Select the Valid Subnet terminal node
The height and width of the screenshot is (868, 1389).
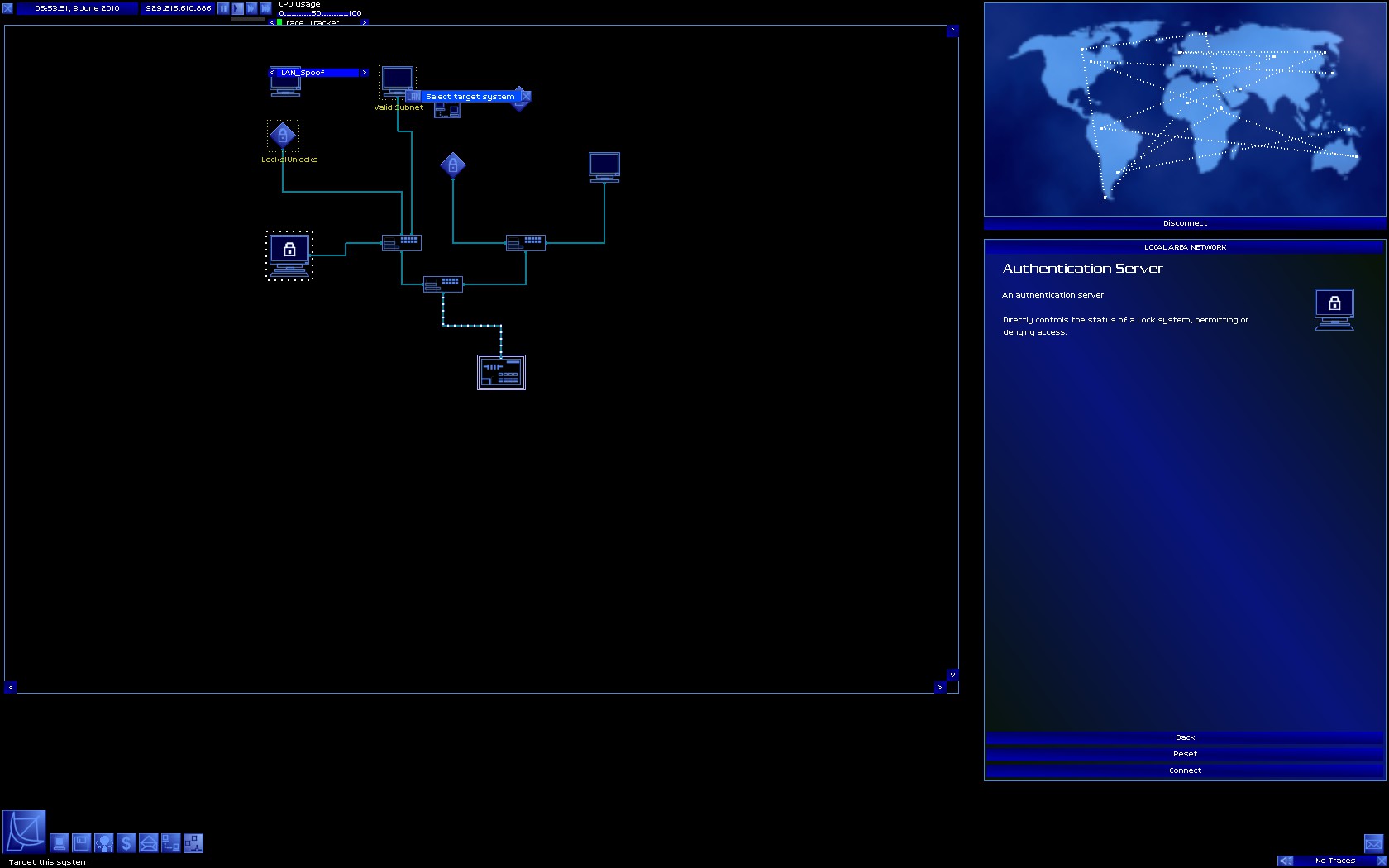point(398,81)
